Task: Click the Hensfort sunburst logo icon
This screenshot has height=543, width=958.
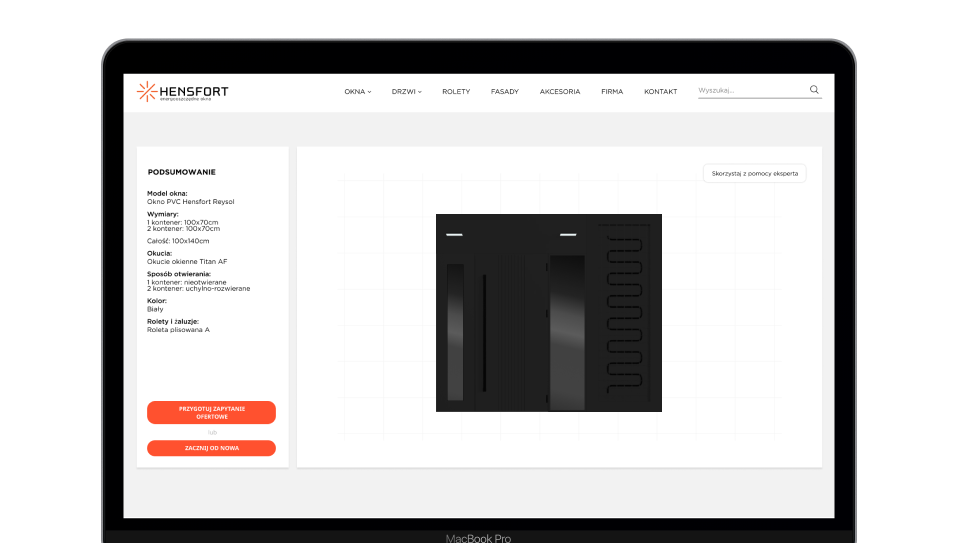Action: pos(147,92)
